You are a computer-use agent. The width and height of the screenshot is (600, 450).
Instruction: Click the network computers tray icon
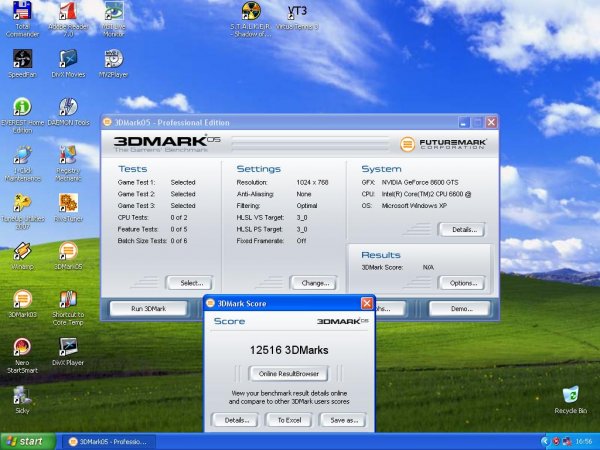tap(567, 442)
